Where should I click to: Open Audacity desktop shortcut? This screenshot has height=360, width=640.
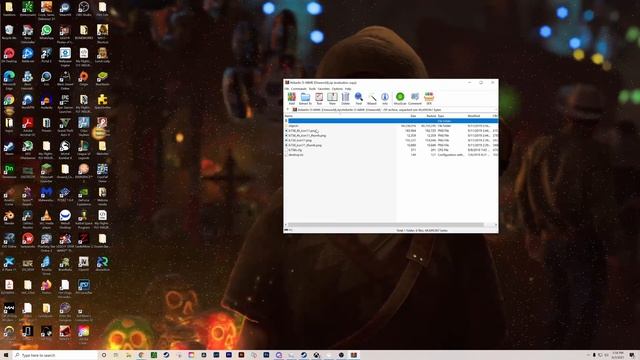(x=46, y=102)
